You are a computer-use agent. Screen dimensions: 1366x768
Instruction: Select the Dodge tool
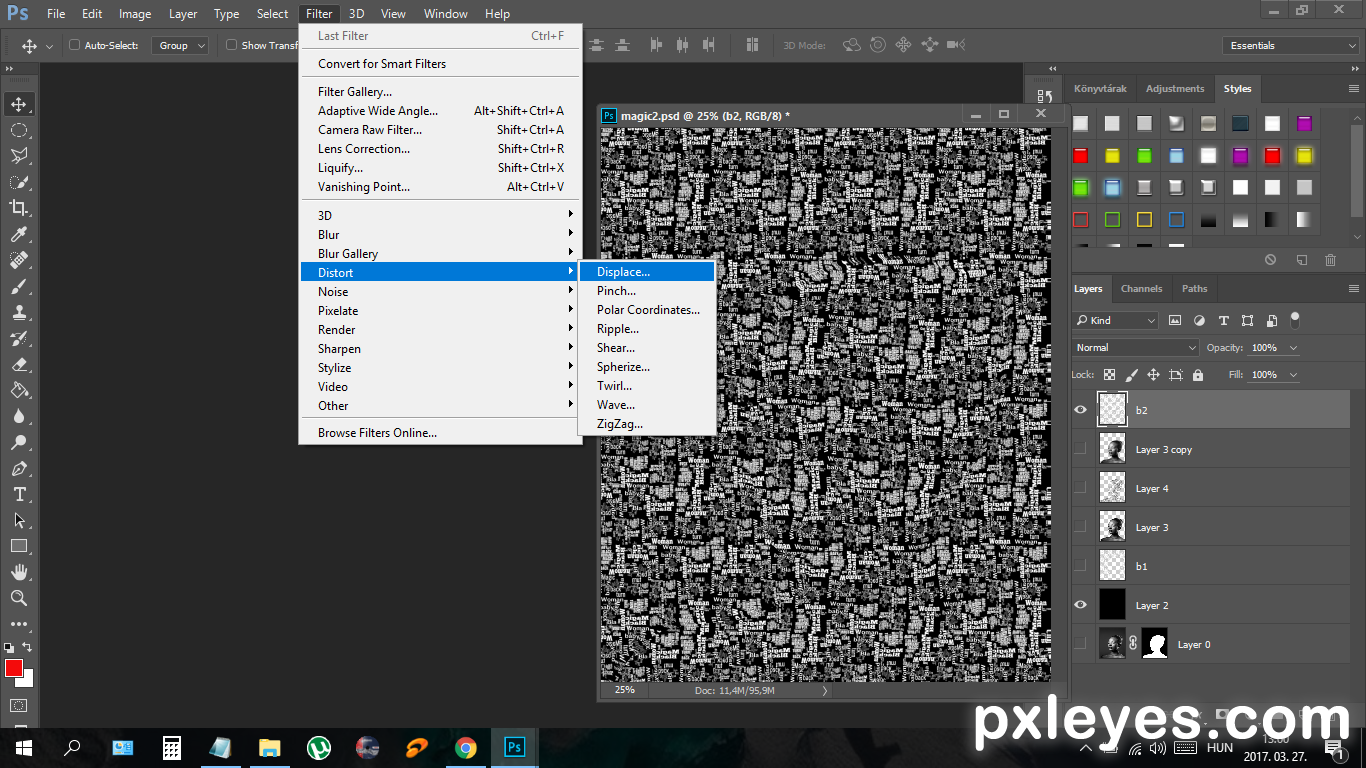(x=19, y=442)
